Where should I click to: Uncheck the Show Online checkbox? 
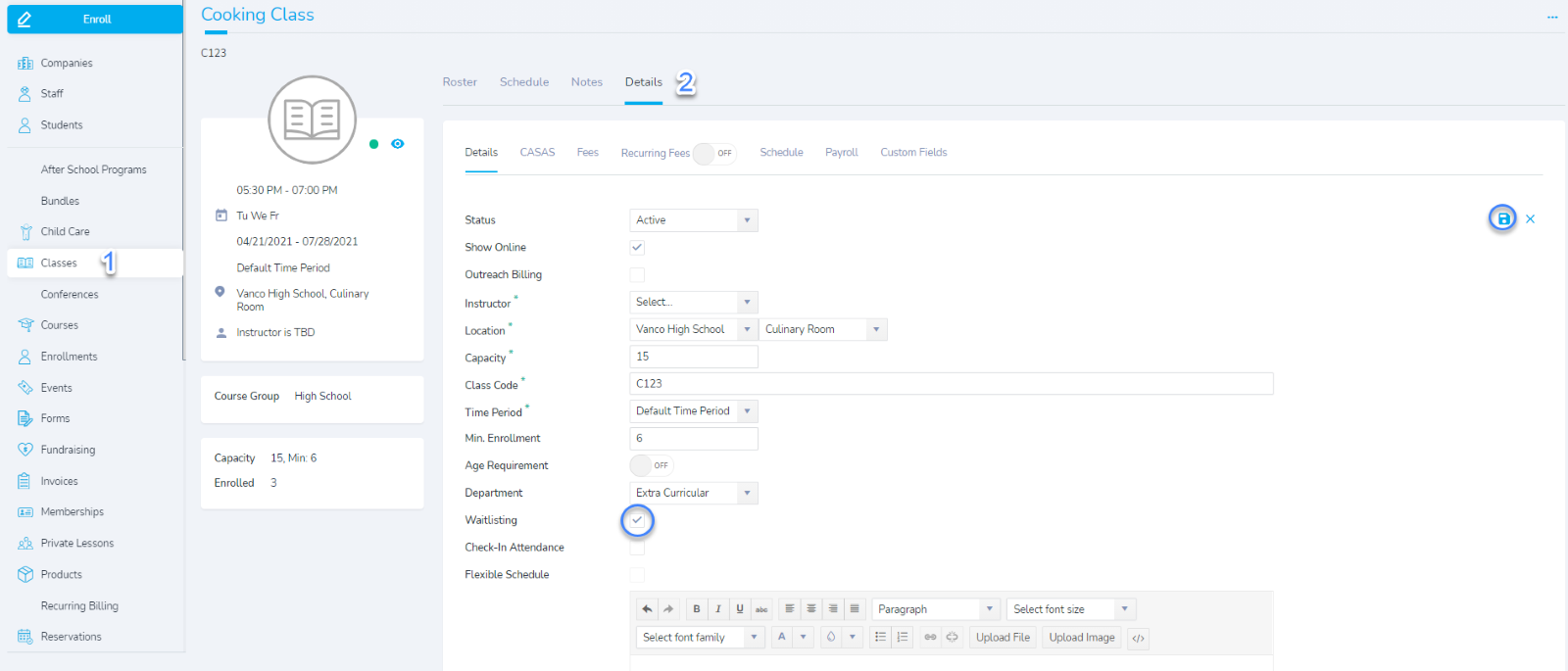tap(637, 248)
